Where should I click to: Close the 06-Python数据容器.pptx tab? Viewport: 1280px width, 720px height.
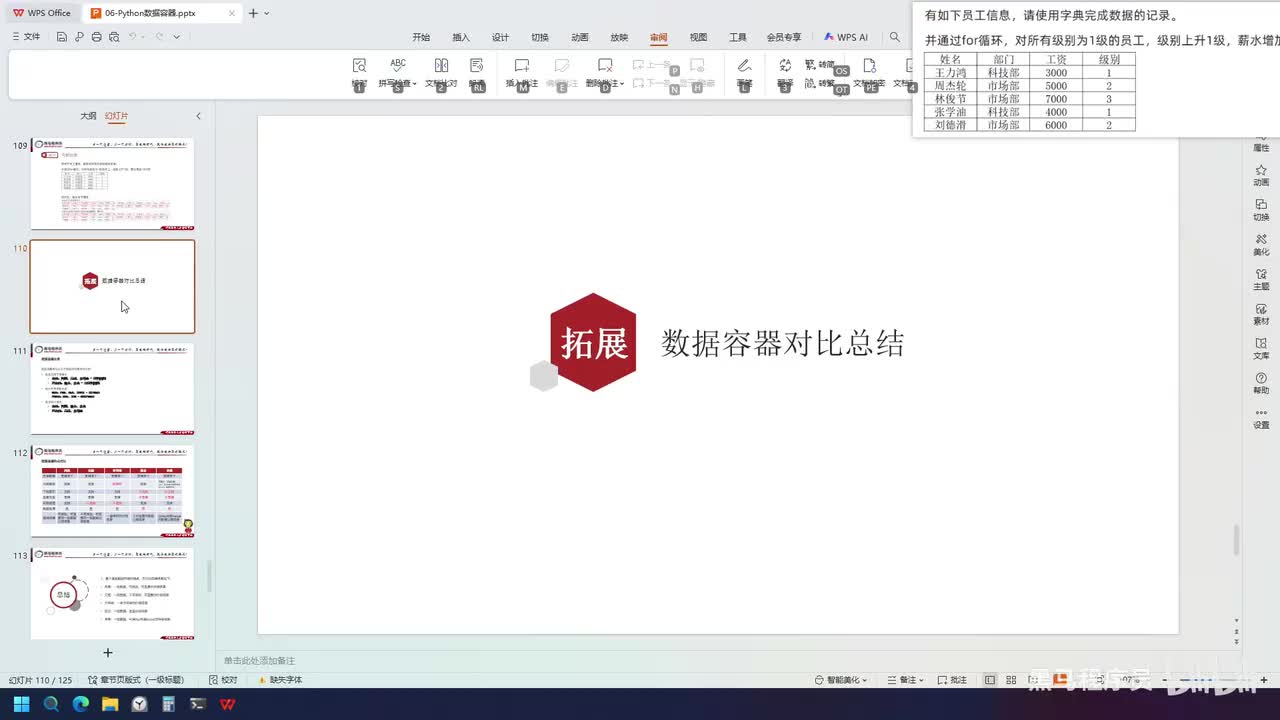[x=232, y=13]
